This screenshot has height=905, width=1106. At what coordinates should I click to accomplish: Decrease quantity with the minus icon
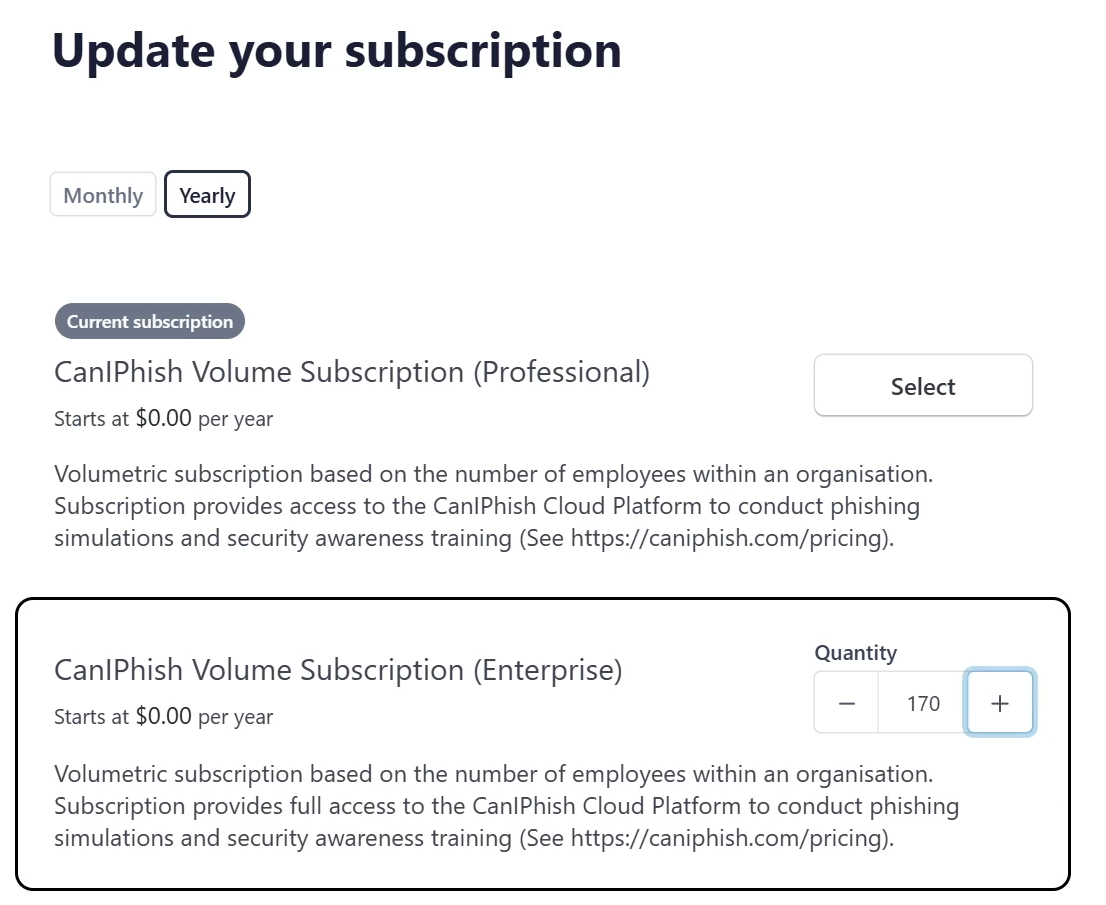pos(847,703)
